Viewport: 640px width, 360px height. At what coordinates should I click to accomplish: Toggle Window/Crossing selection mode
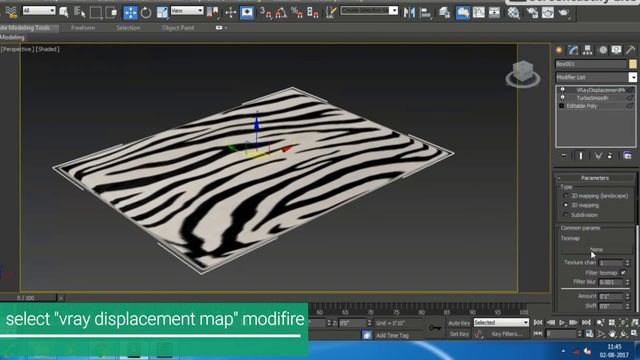(x=111, y=13)
